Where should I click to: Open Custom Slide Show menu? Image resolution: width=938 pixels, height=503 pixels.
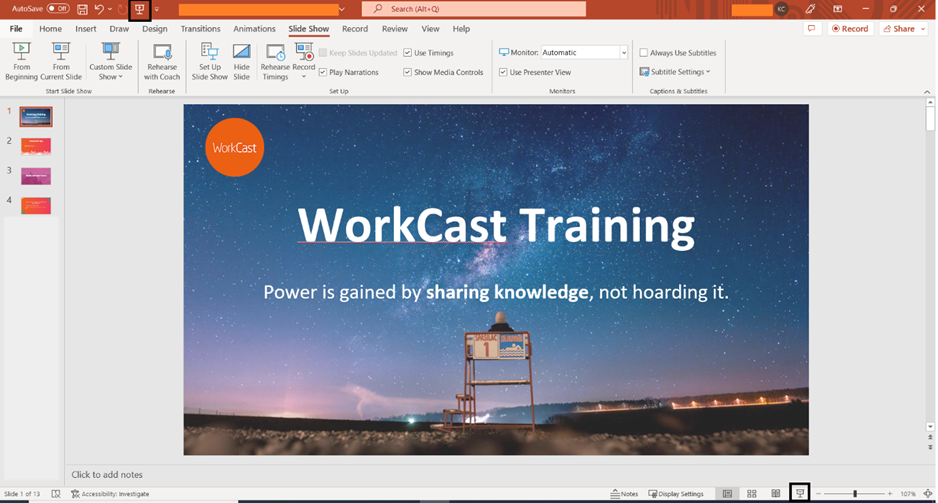point(111,61)
